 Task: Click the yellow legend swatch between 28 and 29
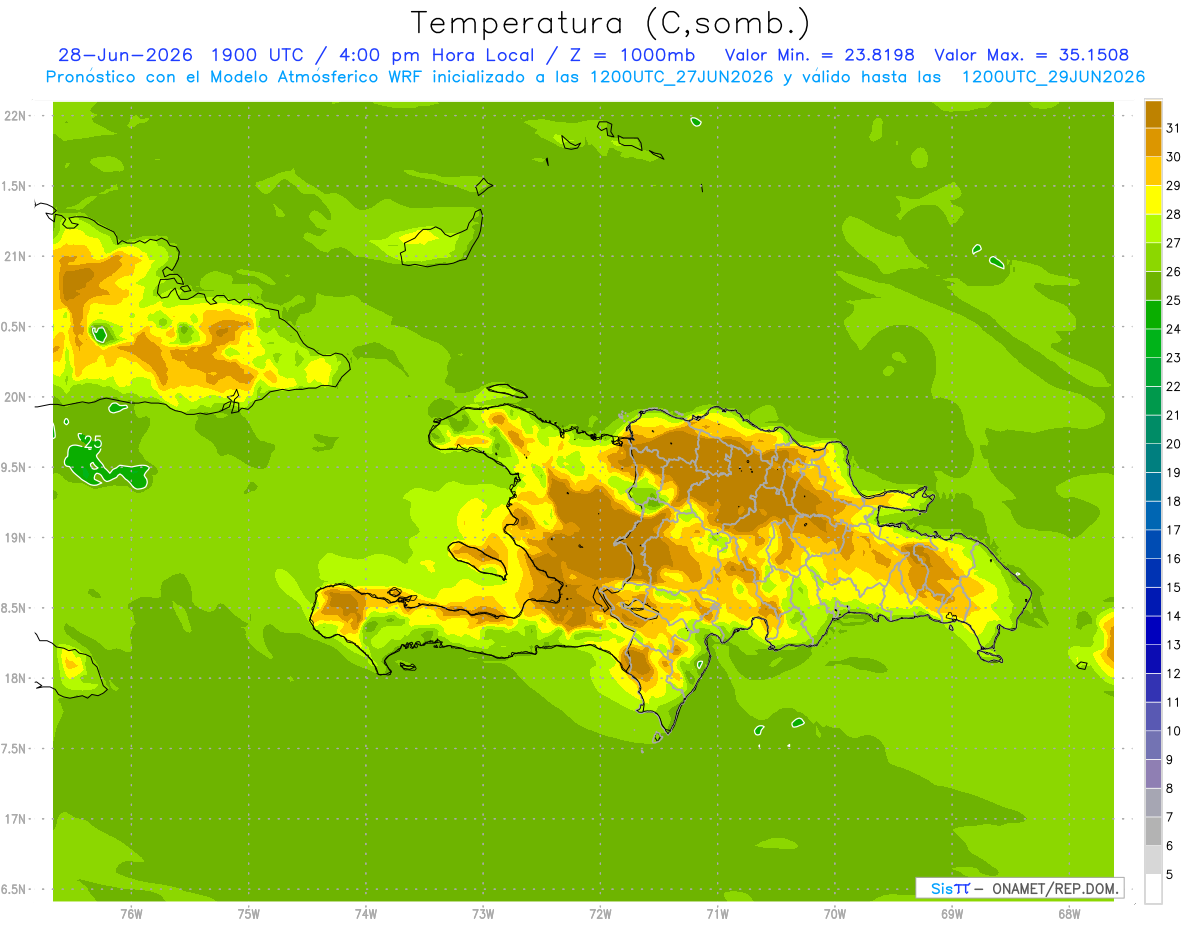pos(1153,200)
